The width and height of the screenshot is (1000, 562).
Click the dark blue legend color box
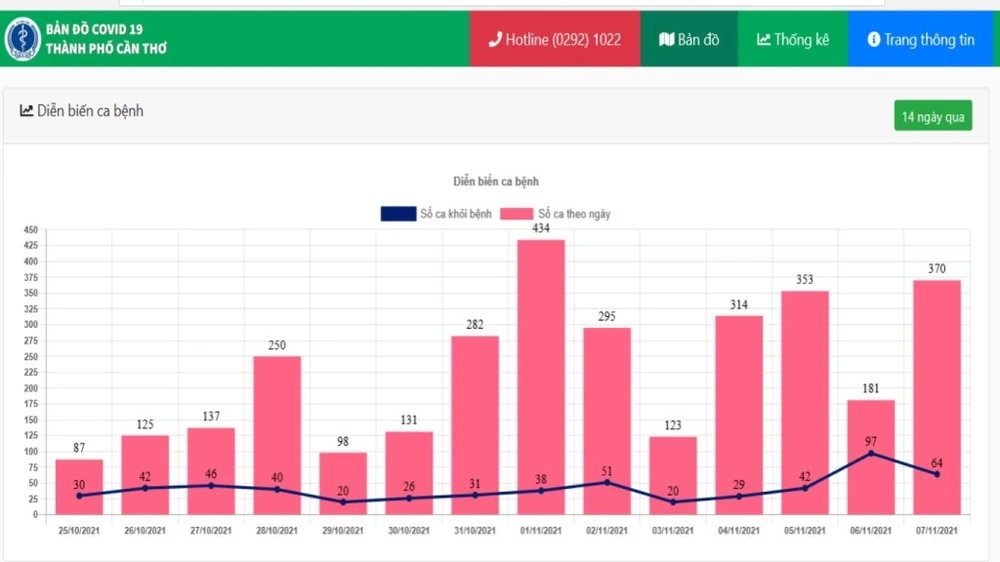coord(398,214)
